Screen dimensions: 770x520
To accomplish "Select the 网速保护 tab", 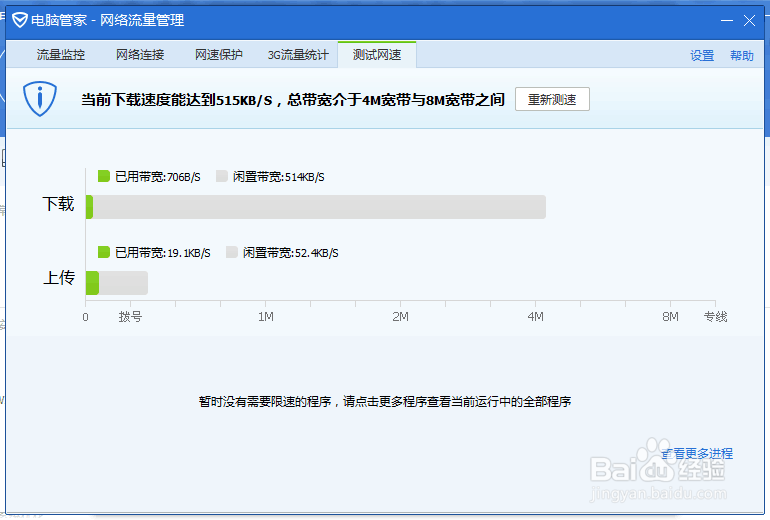I will [219, 55].
